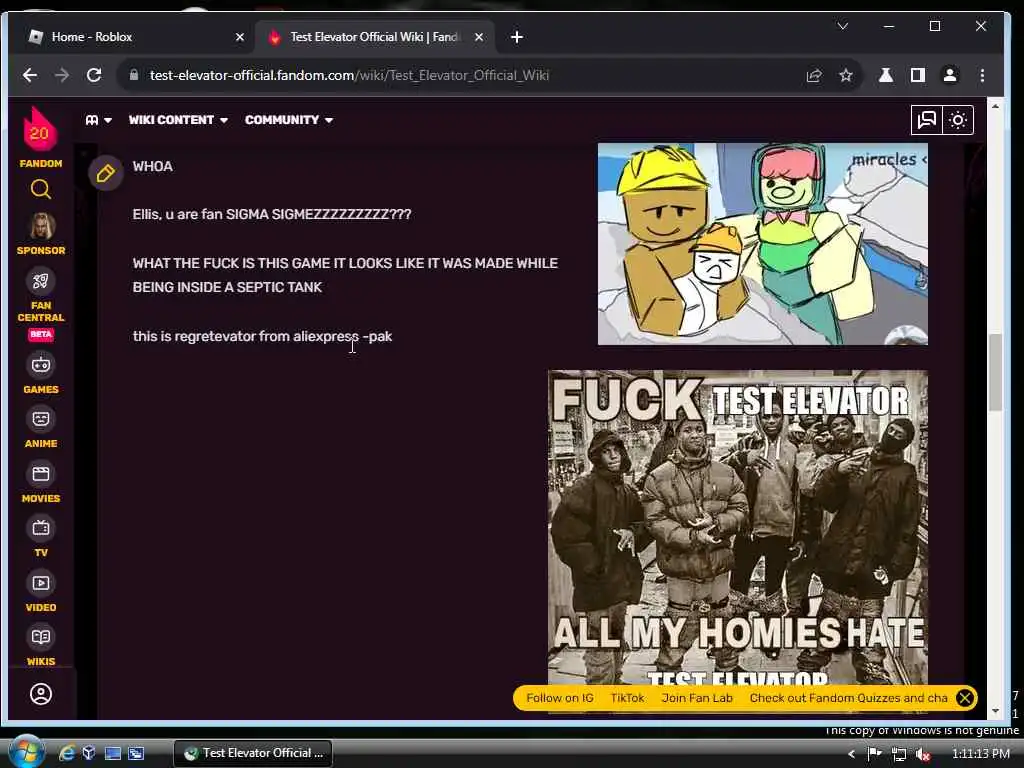The width and height of the screenshot is (1024, 768).
Task: Open the VirtualBox cube taskbar icon
Action: point(89,753)
